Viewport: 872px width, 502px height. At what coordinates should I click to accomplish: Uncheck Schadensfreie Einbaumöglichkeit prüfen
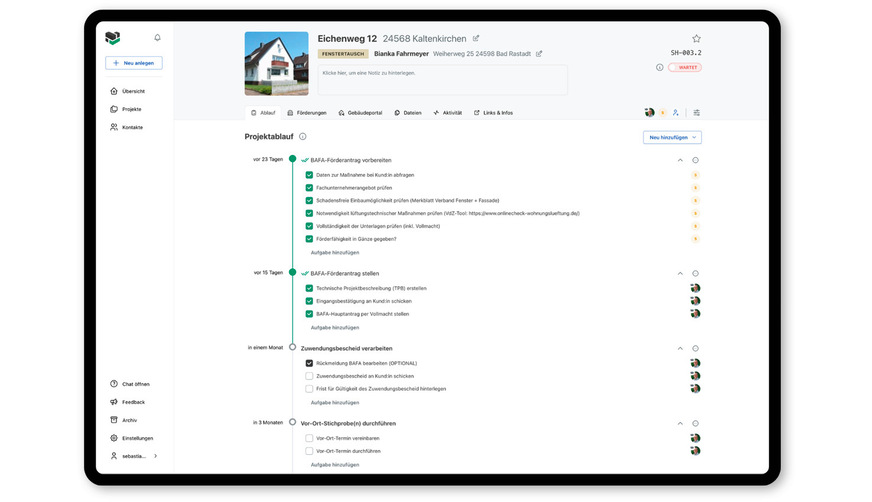(309, 201)
